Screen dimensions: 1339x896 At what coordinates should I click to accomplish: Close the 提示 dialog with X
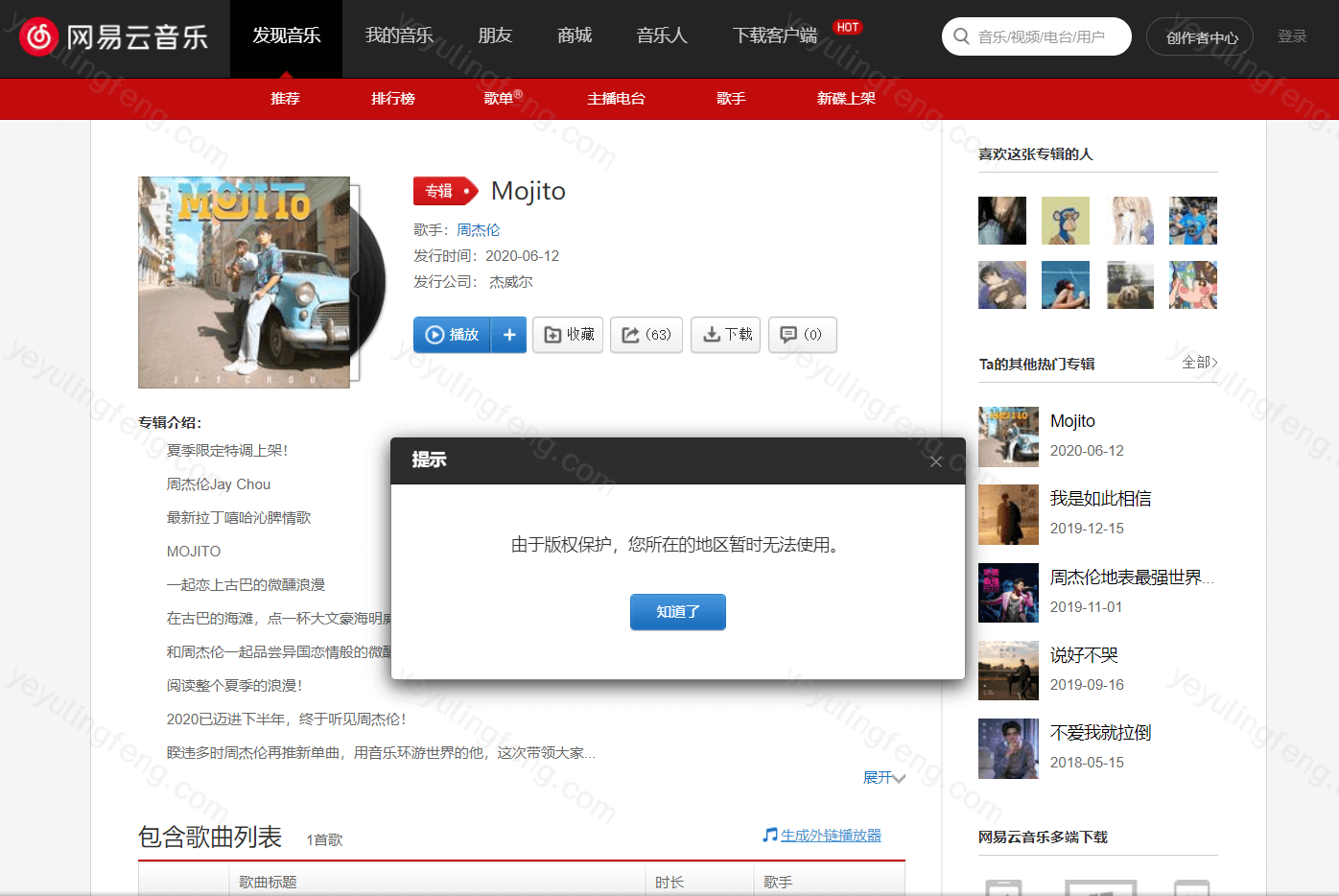936,461
